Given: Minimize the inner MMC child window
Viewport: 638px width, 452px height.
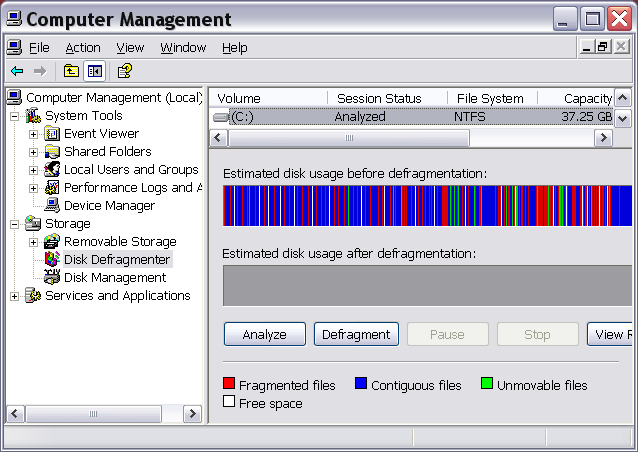Looking at the screenshot, I should click(586, 47).
